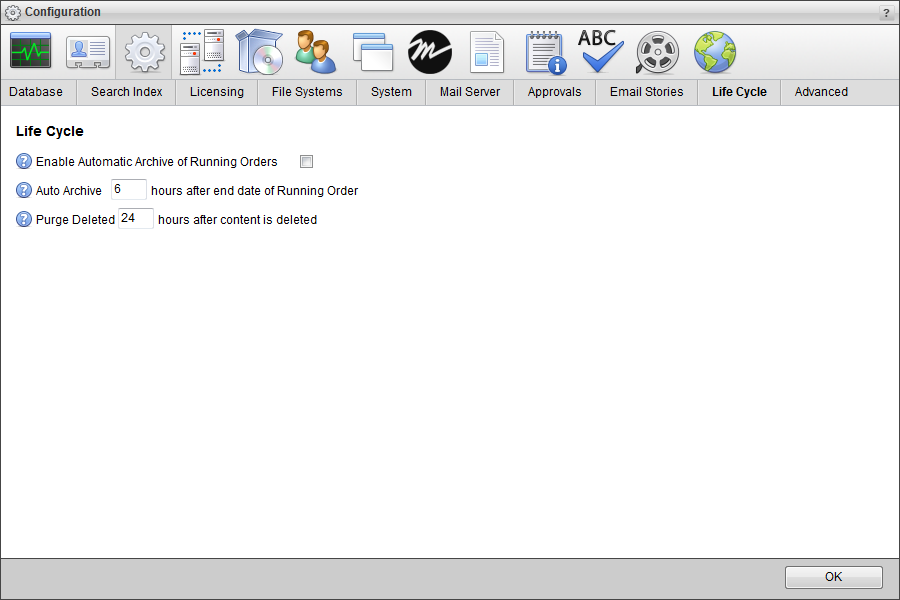
Task: Open the Email Stories document icon
Action: click(487, 51)
